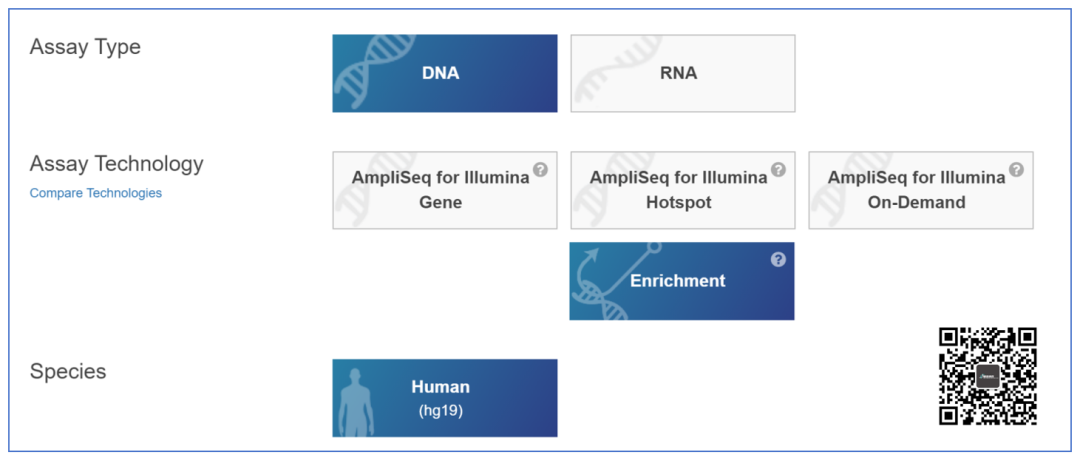The height and width of the screenshot is (458, 1080).
Task: Choose AmpliSeq for Illumina On-Demand technology
Action: click(916, 190)
